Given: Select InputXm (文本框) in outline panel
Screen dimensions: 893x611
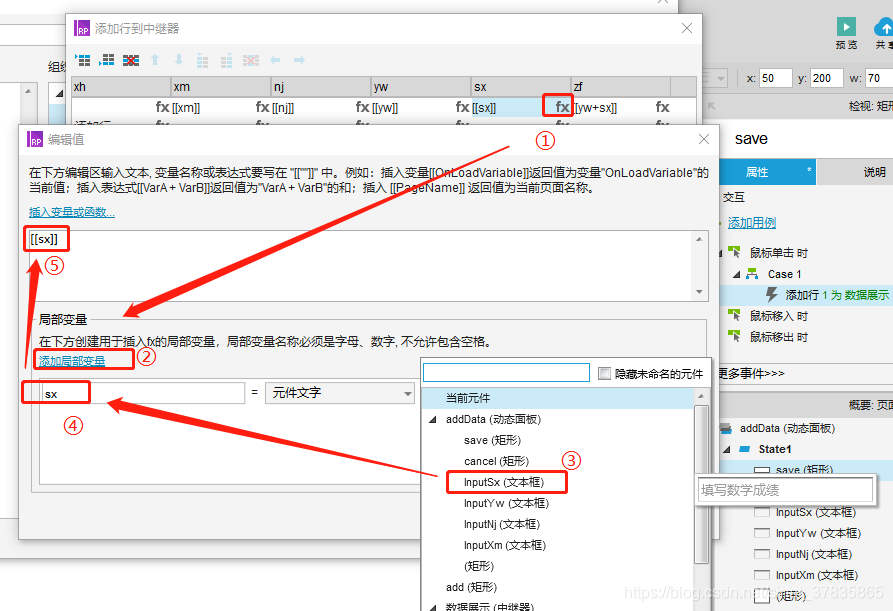Looking at the screenshot, I should tap(817, 575).
